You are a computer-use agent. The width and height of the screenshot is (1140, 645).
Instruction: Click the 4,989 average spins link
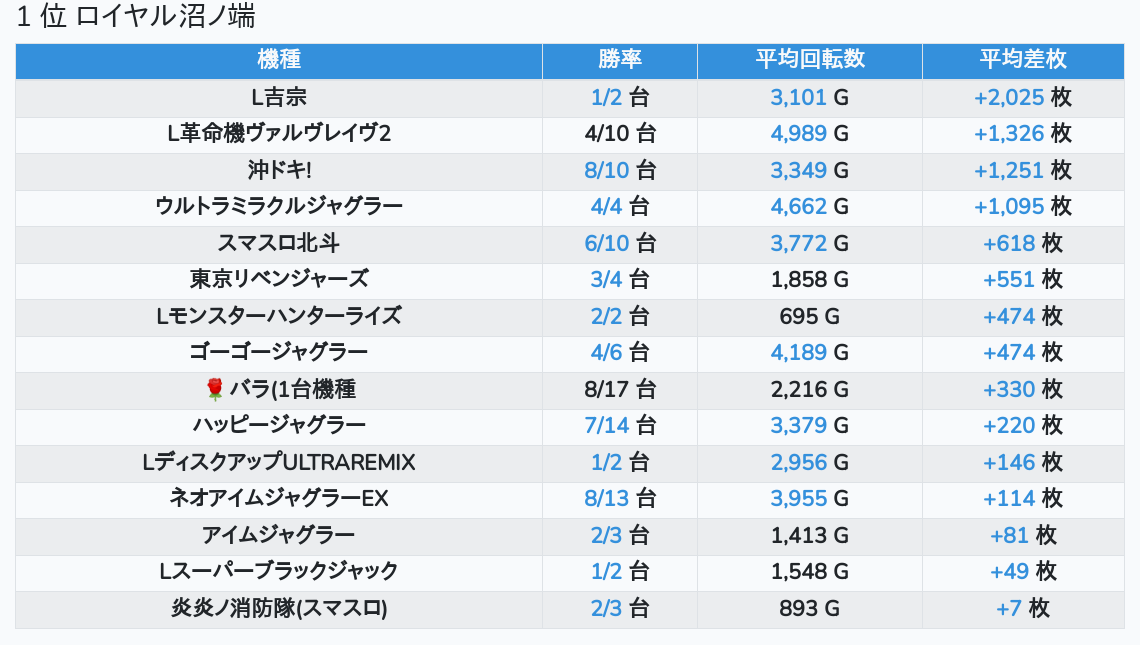pyautogui.click(x=798, y=133)
